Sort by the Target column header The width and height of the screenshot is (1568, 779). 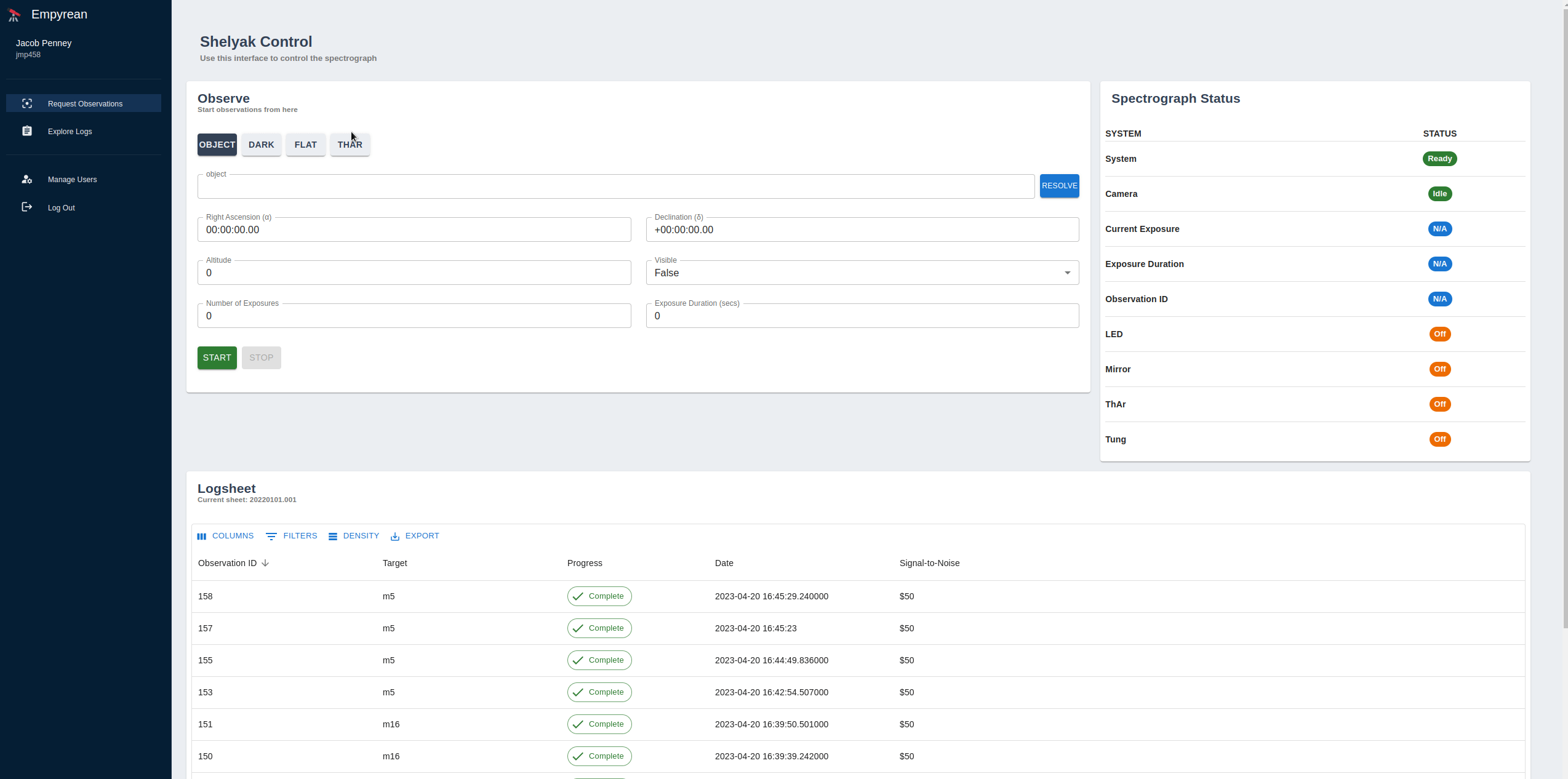click(x=395, y=563)
